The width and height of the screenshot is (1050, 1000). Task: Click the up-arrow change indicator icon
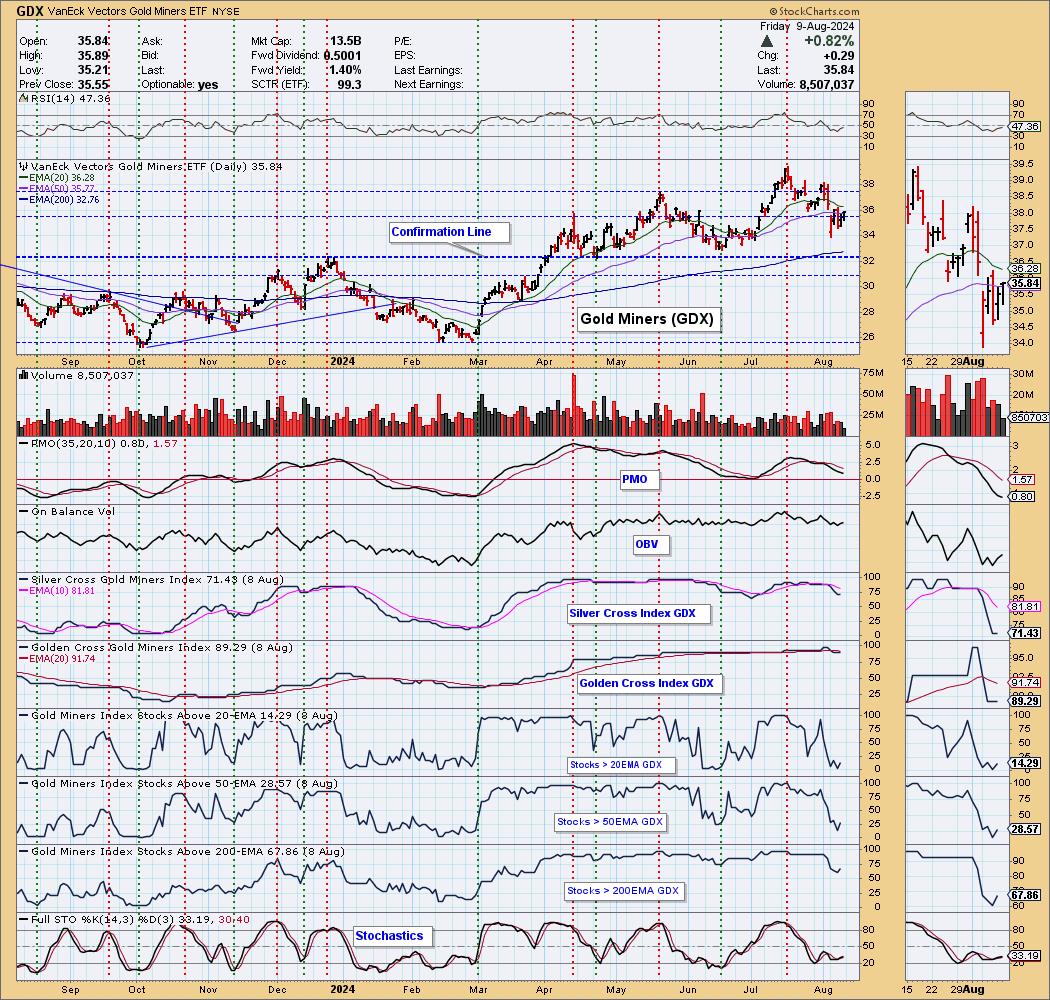pyautogui.click(x=767, y=41)
